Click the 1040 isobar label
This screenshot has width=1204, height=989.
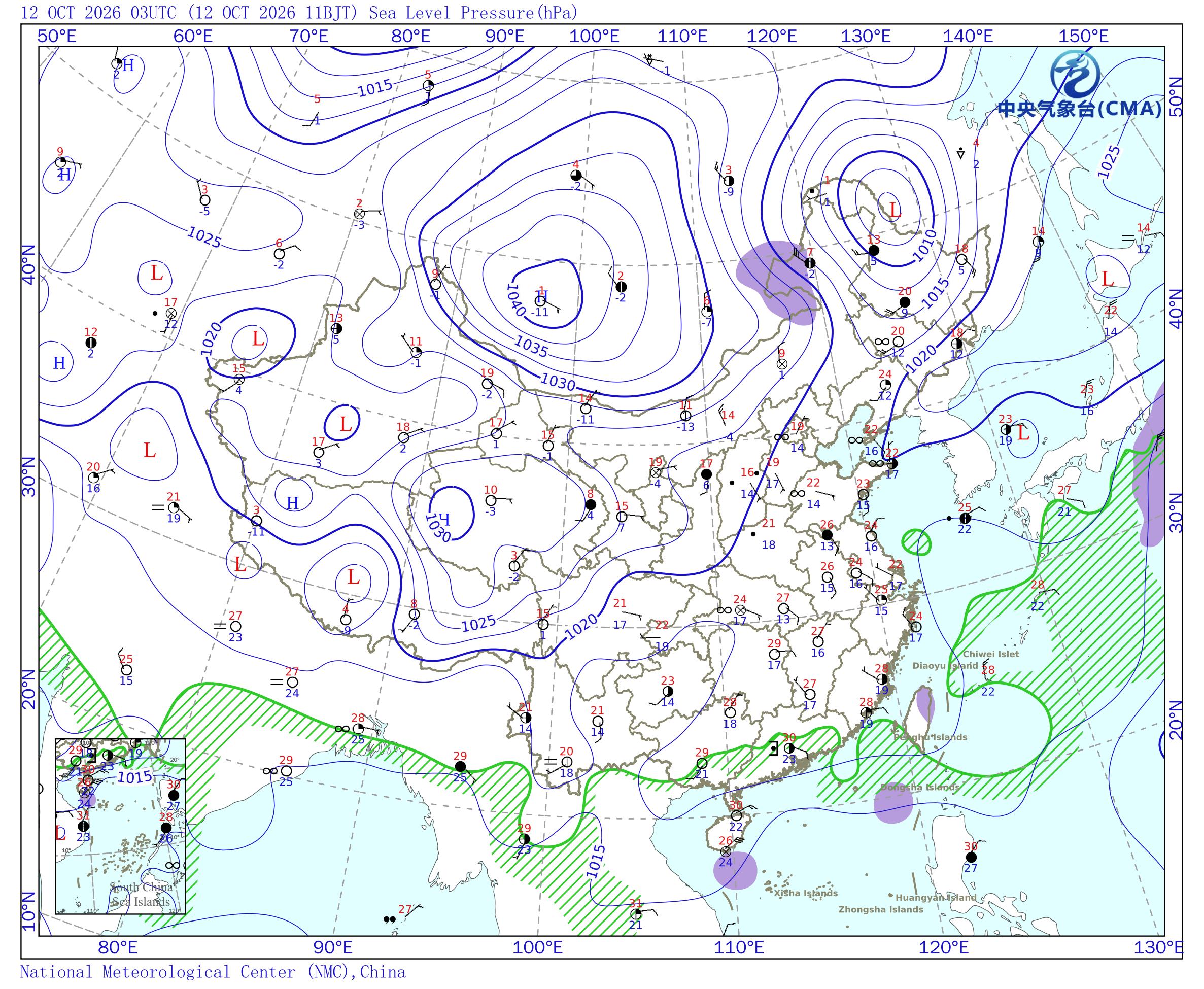[515, 301]
